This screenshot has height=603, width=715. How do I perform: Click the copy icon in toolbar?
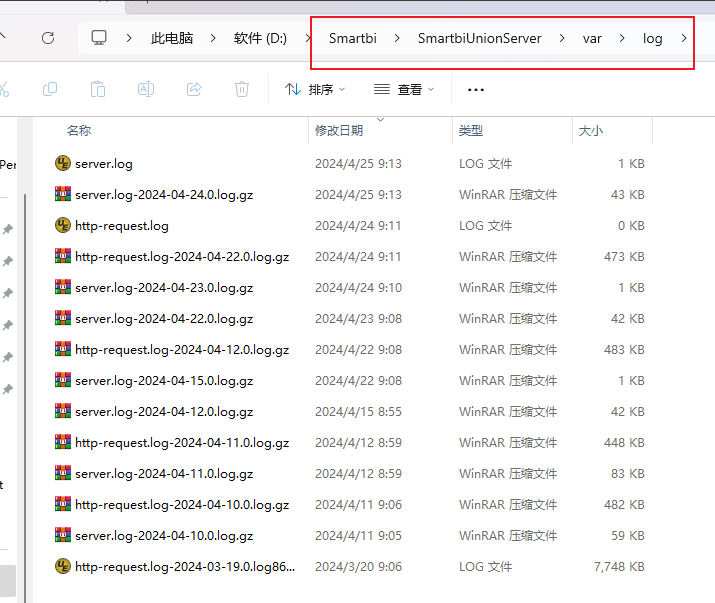pos(50,89)
